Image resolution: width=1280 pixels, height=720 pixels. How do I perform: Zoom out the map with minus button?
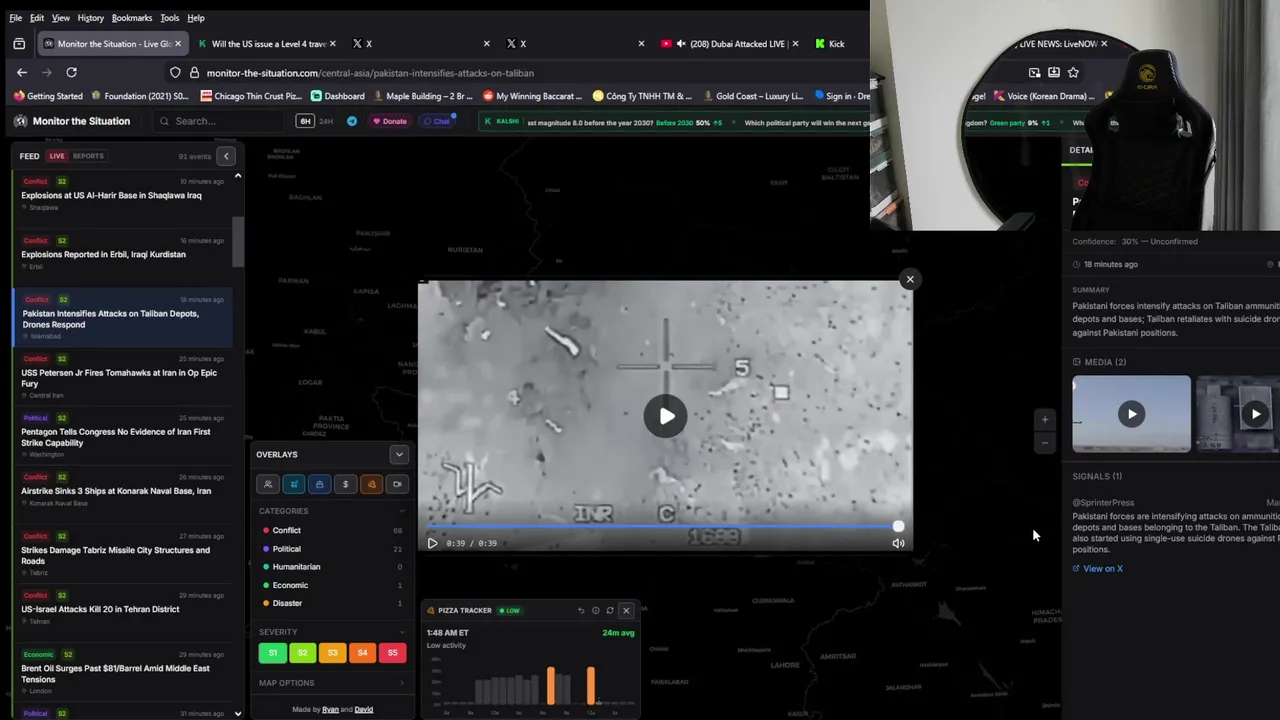[1044, 443]
